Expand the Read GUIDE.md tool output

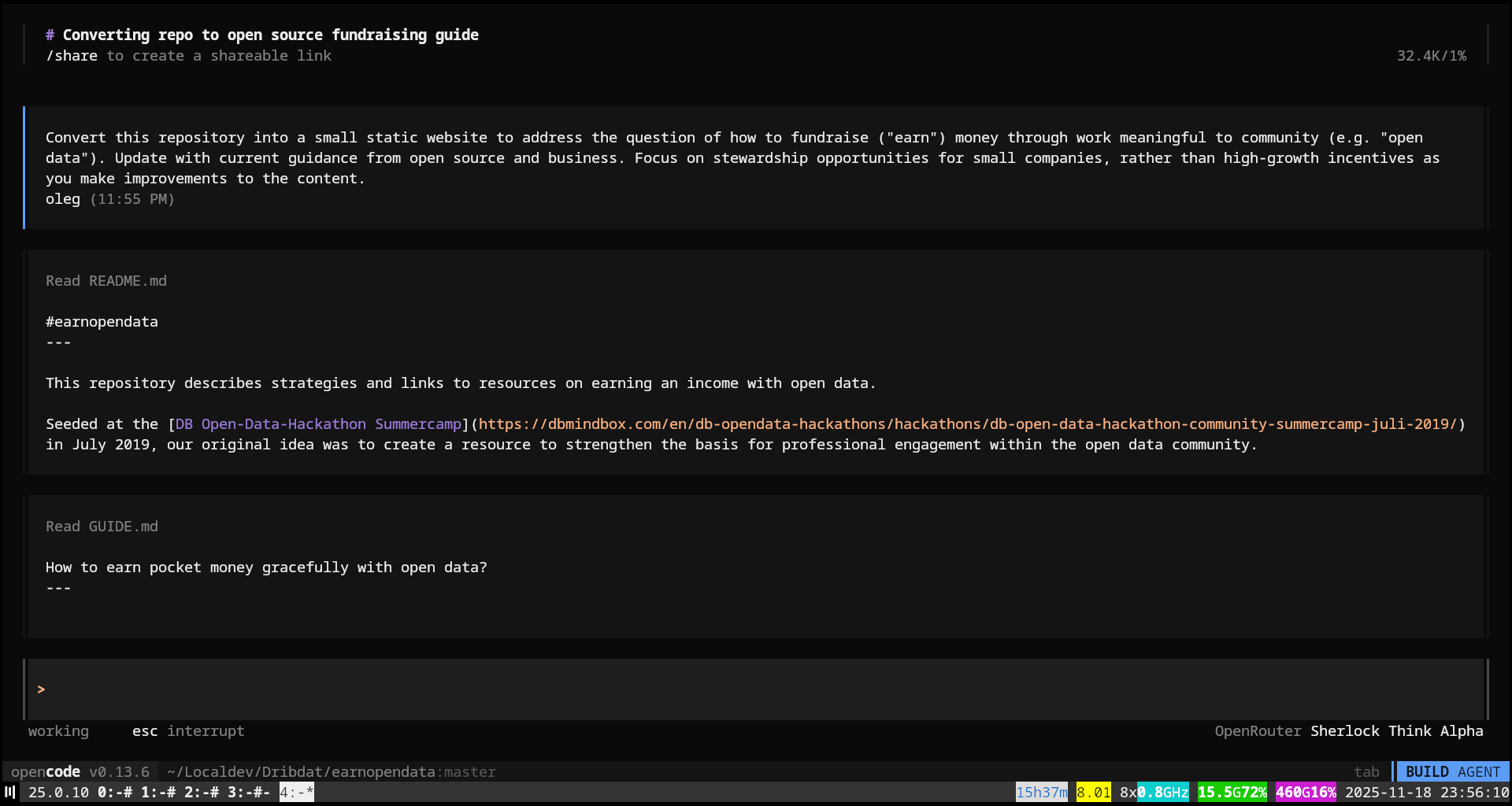(x=102, y=526)
